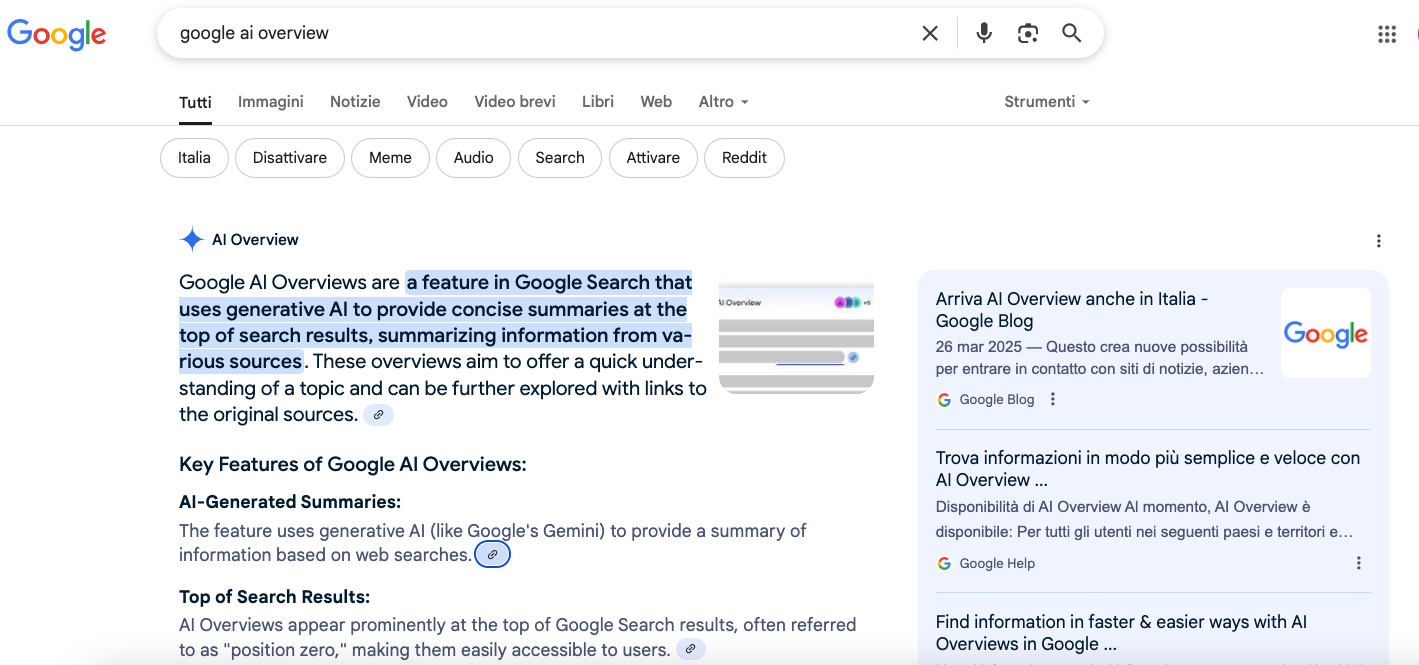Screen dimensions: 1419x665
Task: Apply the Italia filter chip
Action: 194,158
